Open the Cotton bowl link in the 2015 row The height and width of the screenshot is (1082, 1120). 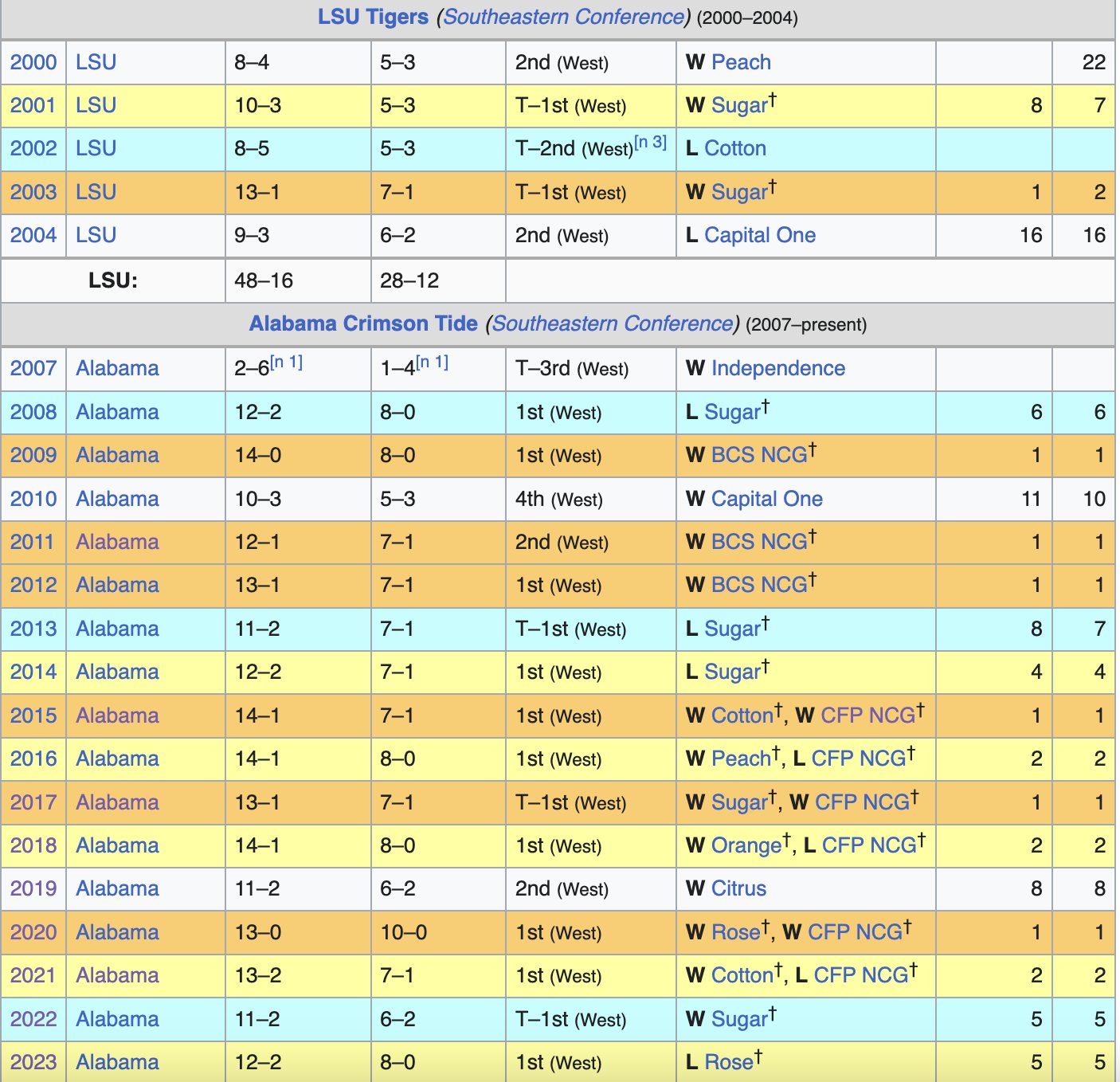(742, 715)
